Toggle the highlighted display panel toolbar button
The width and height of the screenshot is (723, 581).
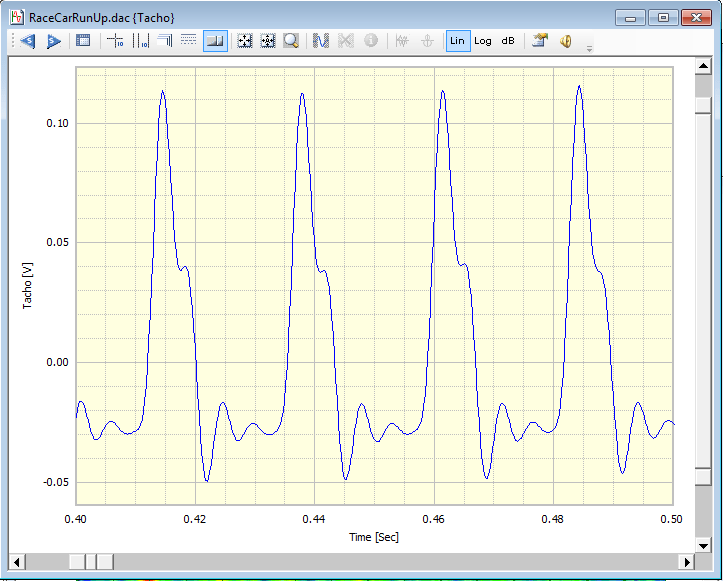coord(214,41)
